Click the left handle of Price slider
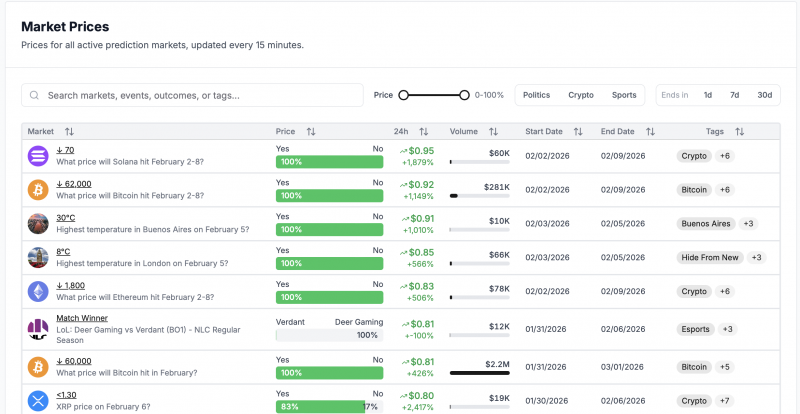The width and height of the screenshot is (800, 414). tap(404, 95)
